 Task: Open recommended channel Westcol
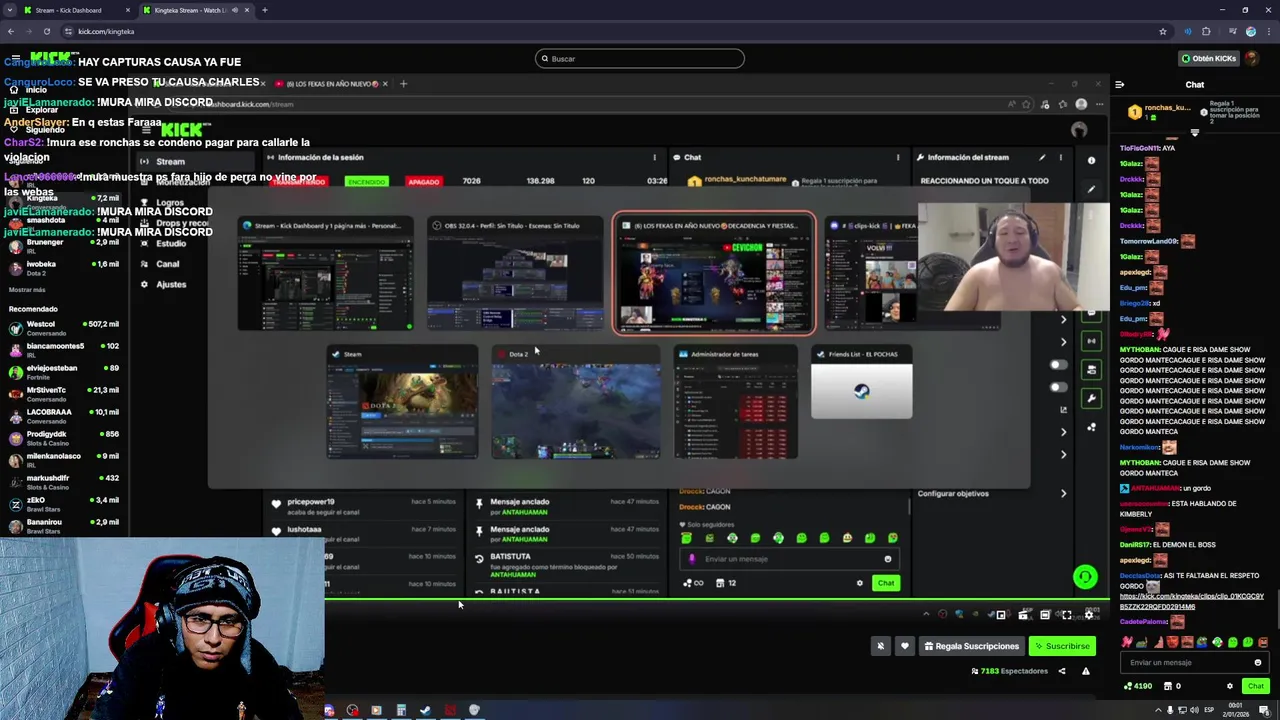tap(65, 328)
